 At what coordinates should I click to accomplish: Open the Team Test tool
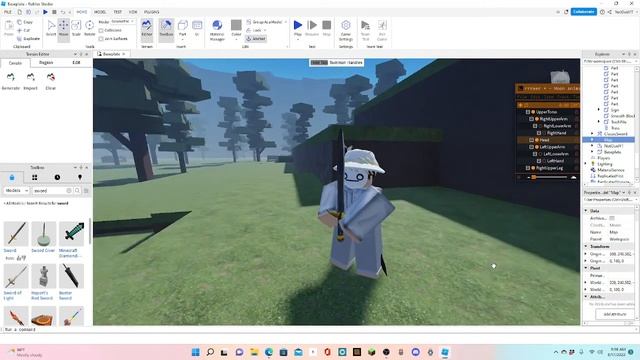click(365, 30)
